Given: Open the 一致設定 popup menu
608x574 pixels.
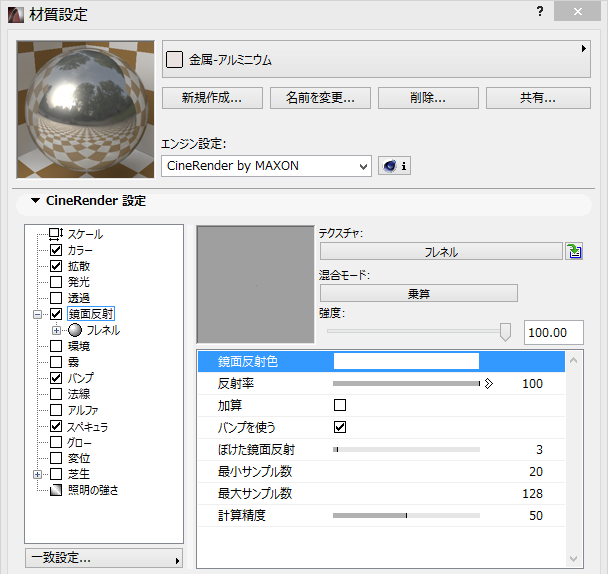Looking at the screenshot, I should pyautogui.click(x=104, y=558).
